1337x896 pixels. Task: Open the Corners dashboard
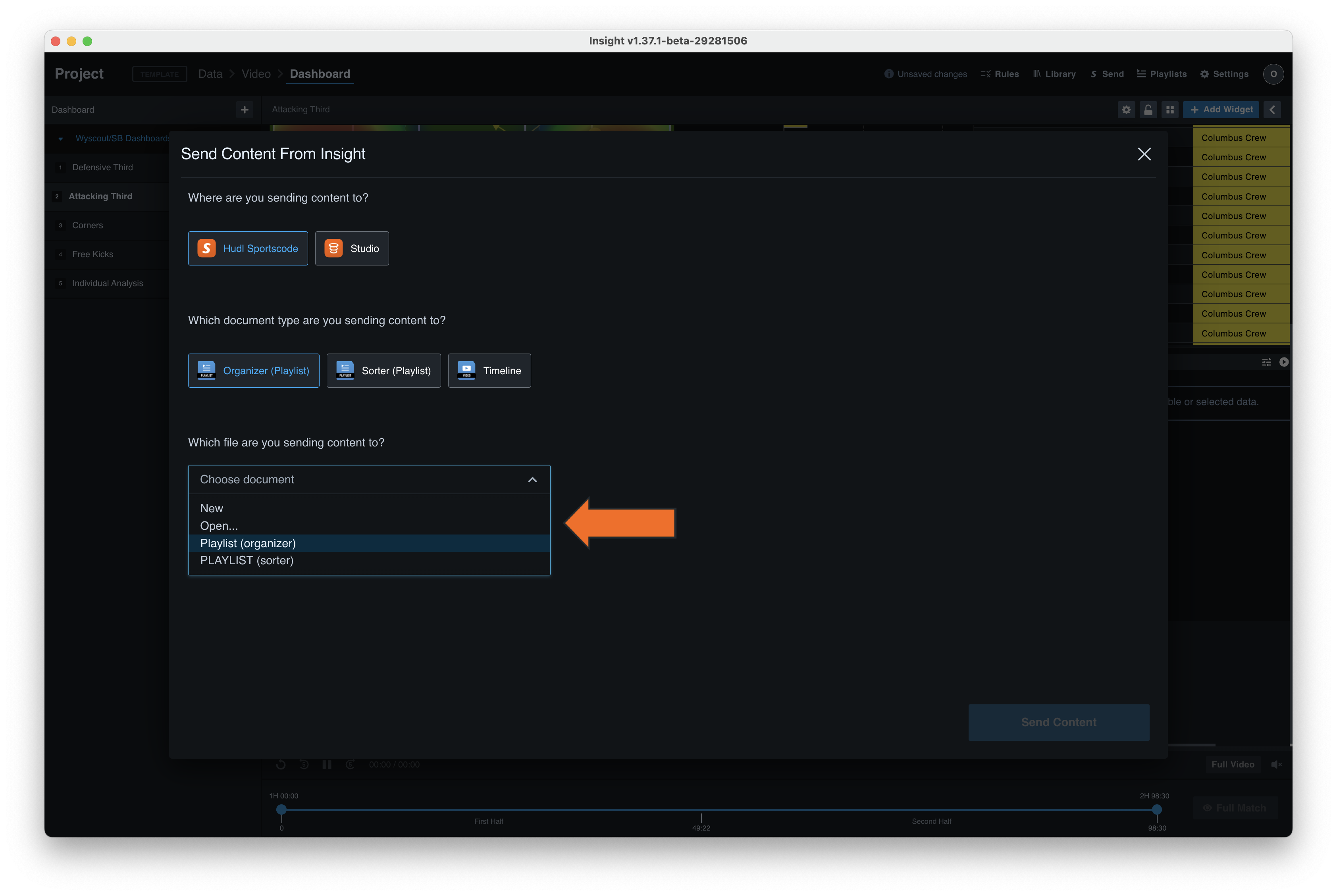87,226
